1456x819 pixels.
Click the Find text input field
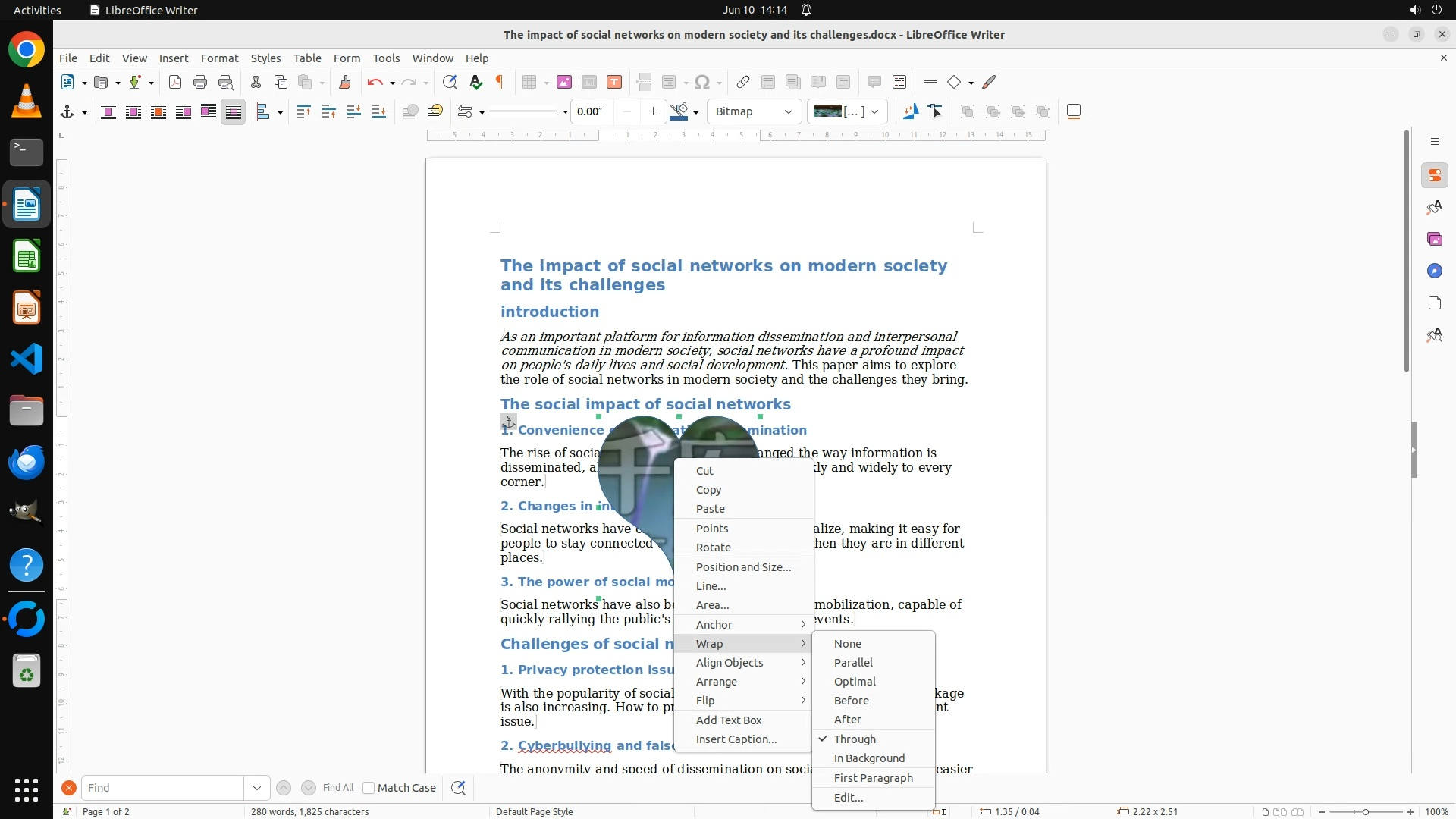click(x=163, y=788)
